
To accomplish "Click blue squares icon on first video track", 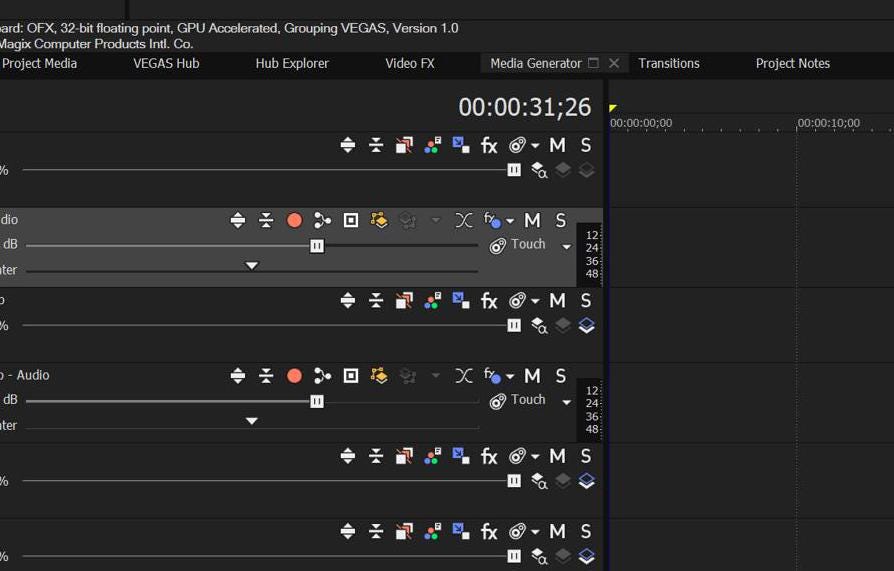I will pyautogui.click(x=461, y=145).
